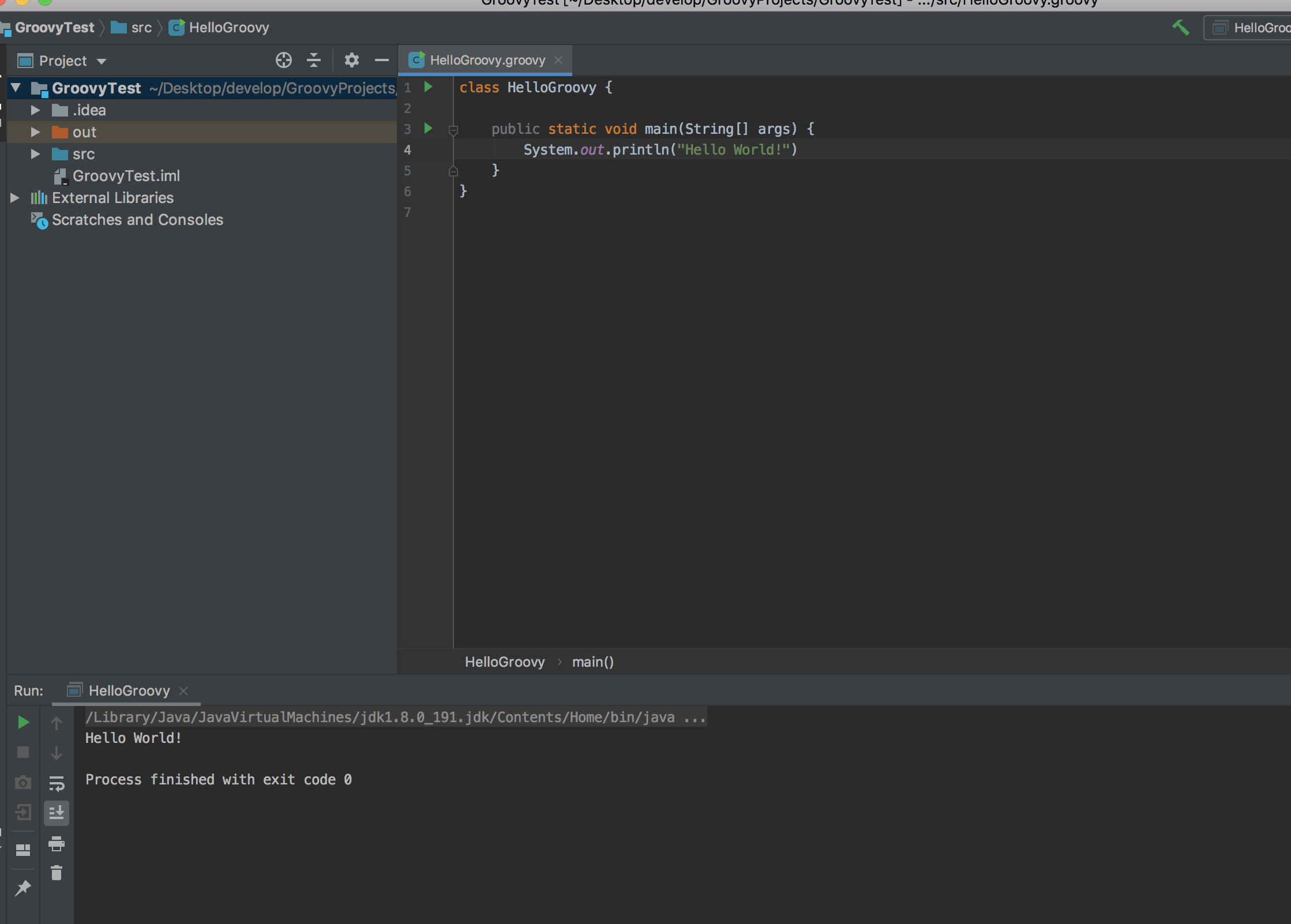Clear console output with trash icon

click(57, 873)
